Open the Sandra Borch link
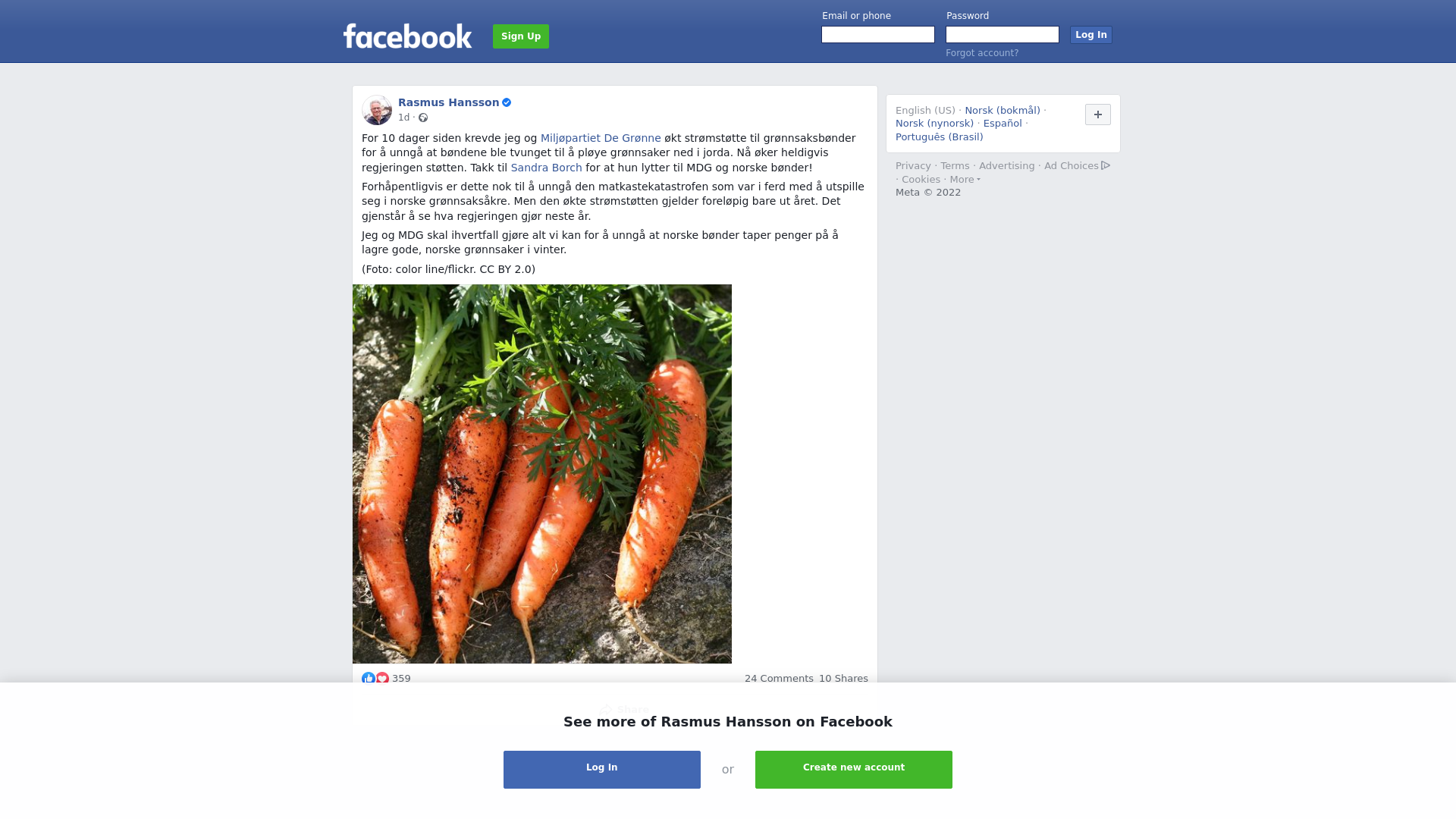The height and width of the screenshot is (819, 1456). [x=546, y=168]
